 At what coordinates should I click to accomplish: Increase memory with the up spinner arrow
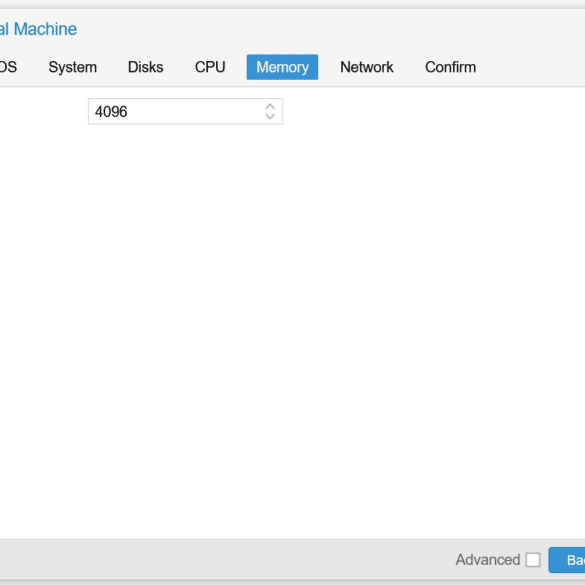tap(270, 106)
